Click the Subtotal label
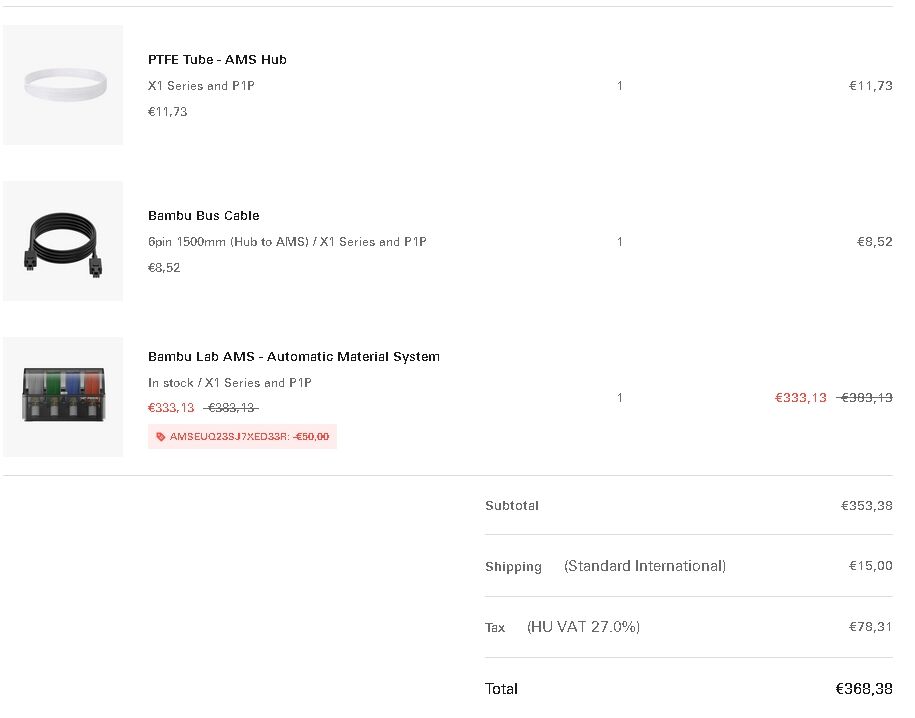Screen dimensions: 915x718 (x=512, y=506)
